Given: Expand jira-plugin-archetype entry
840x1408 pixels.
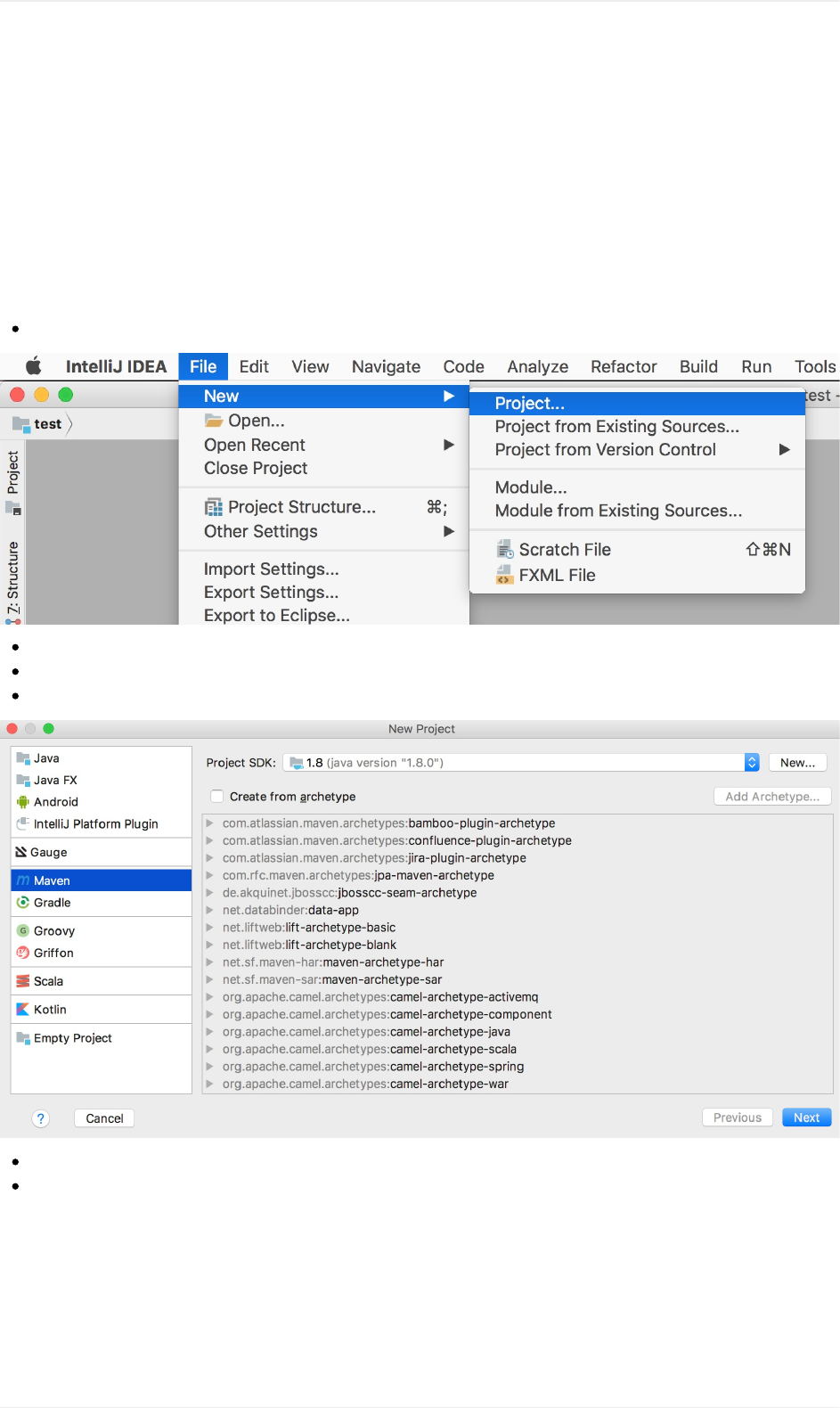Looking at the screenshot, I should pos(210,858).
